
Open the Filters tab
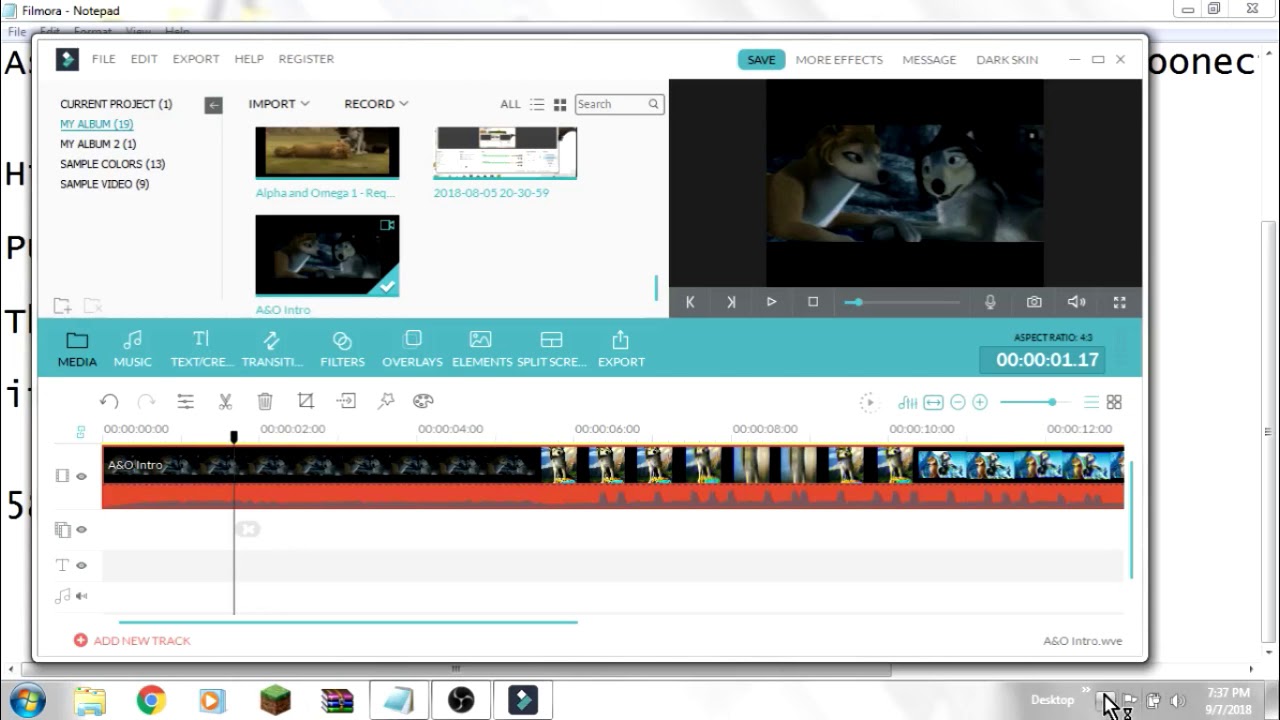(x=342, y=349)
